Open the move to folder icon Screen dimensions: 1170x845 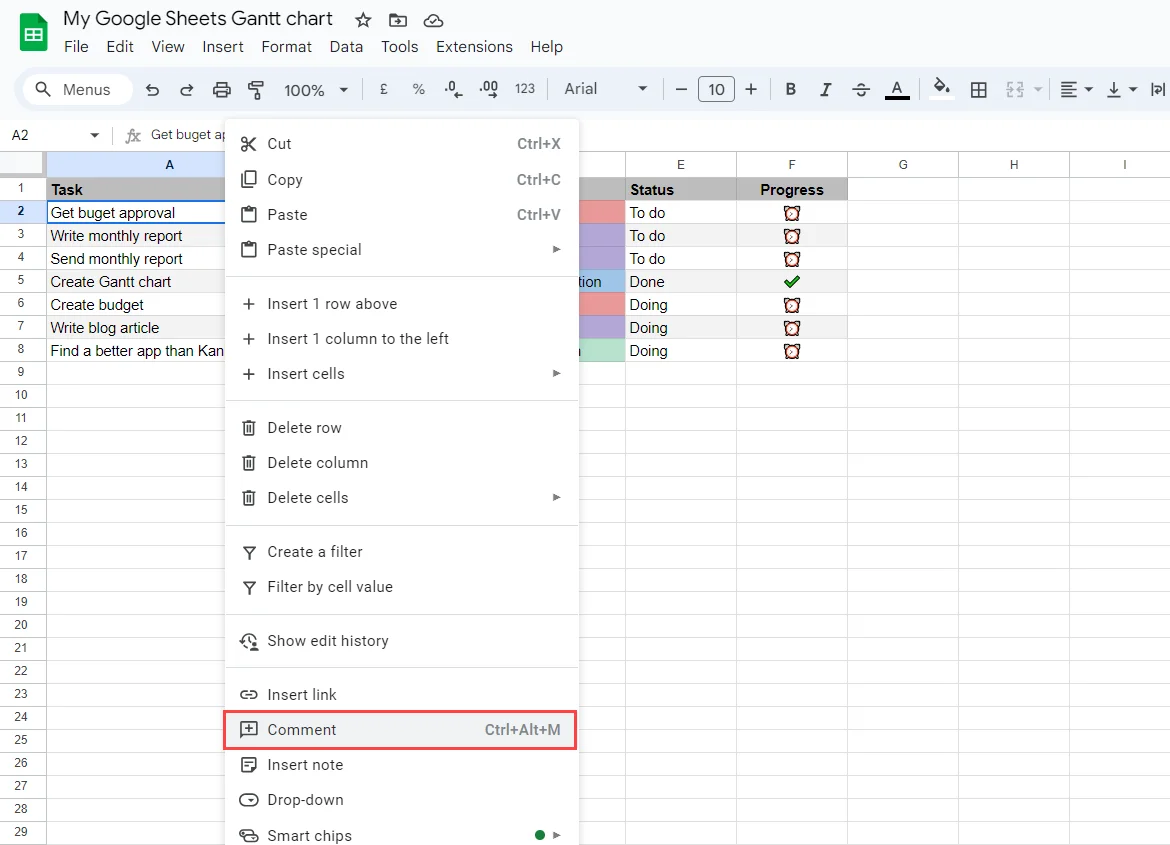pos(398,20)
